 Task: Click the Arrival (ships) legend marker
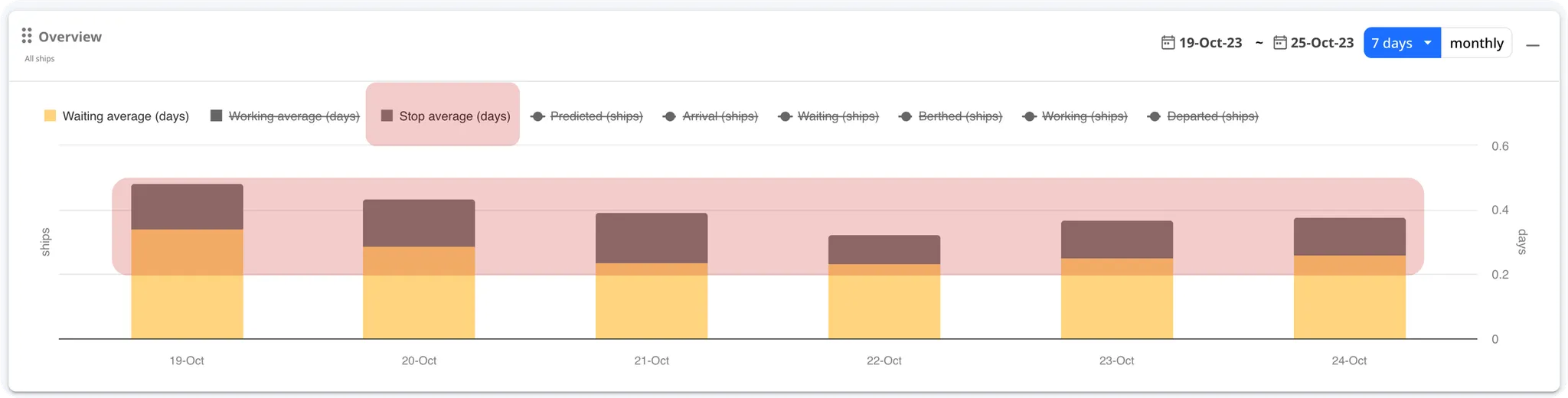coord(670,116)
